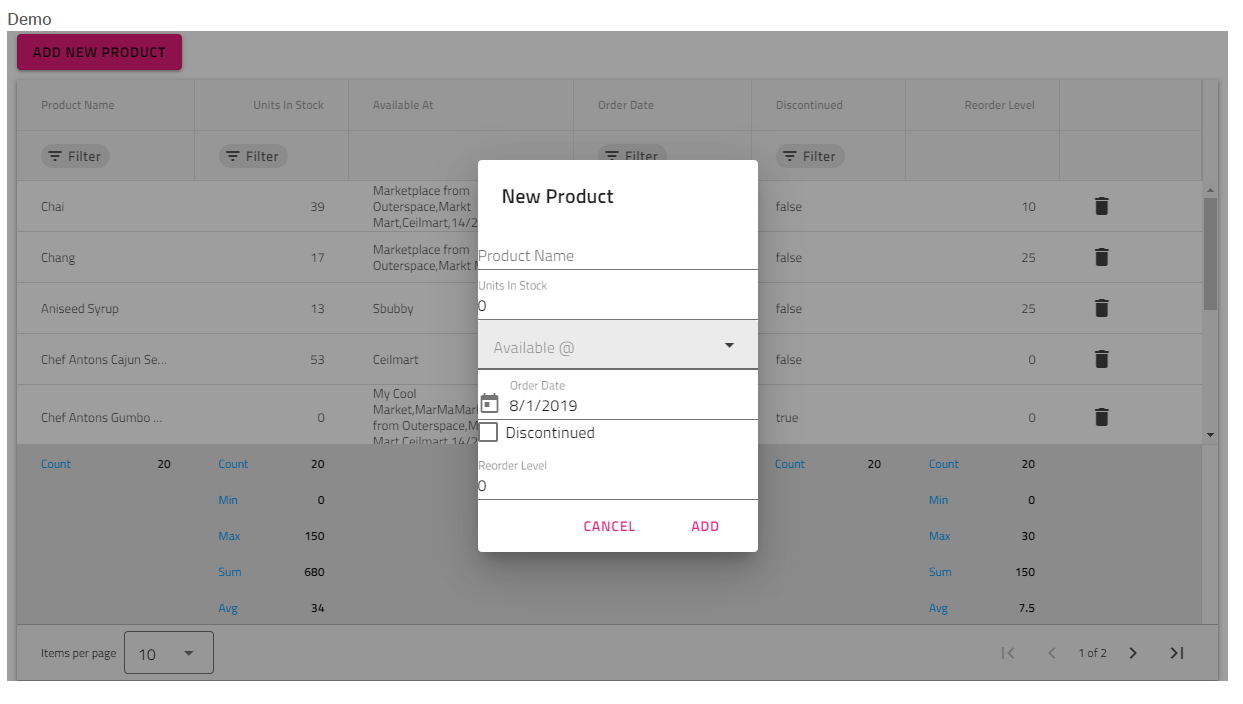The height and width of the screenshot is (704, 1243).
Task: Delete the Chai product row
Action: point(1101,206)
